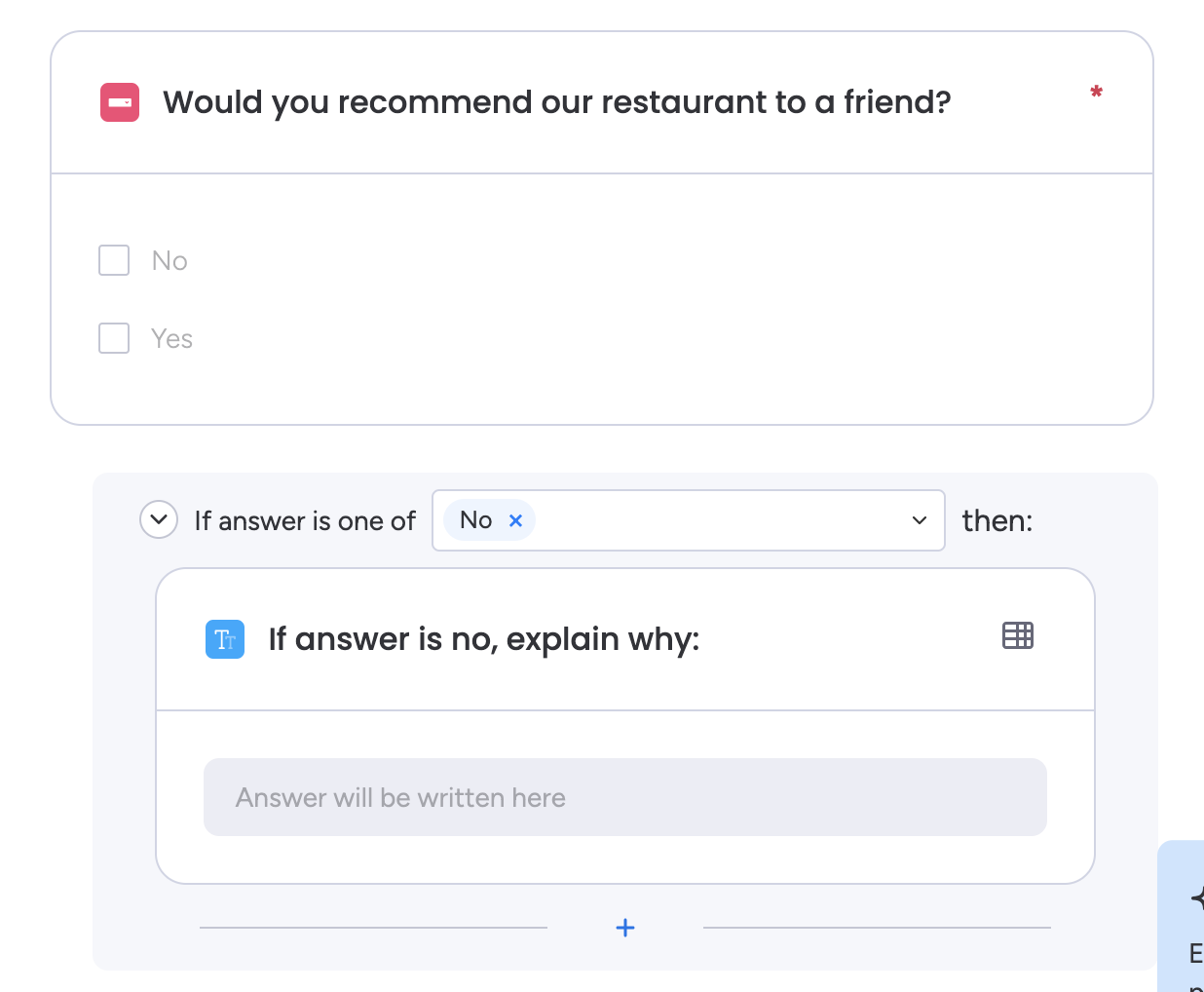This screenshot has height=992, width=1204.
Task: Click the 'Answer will be written here' field
Action: pyautogui.click(x=624, y=796)
